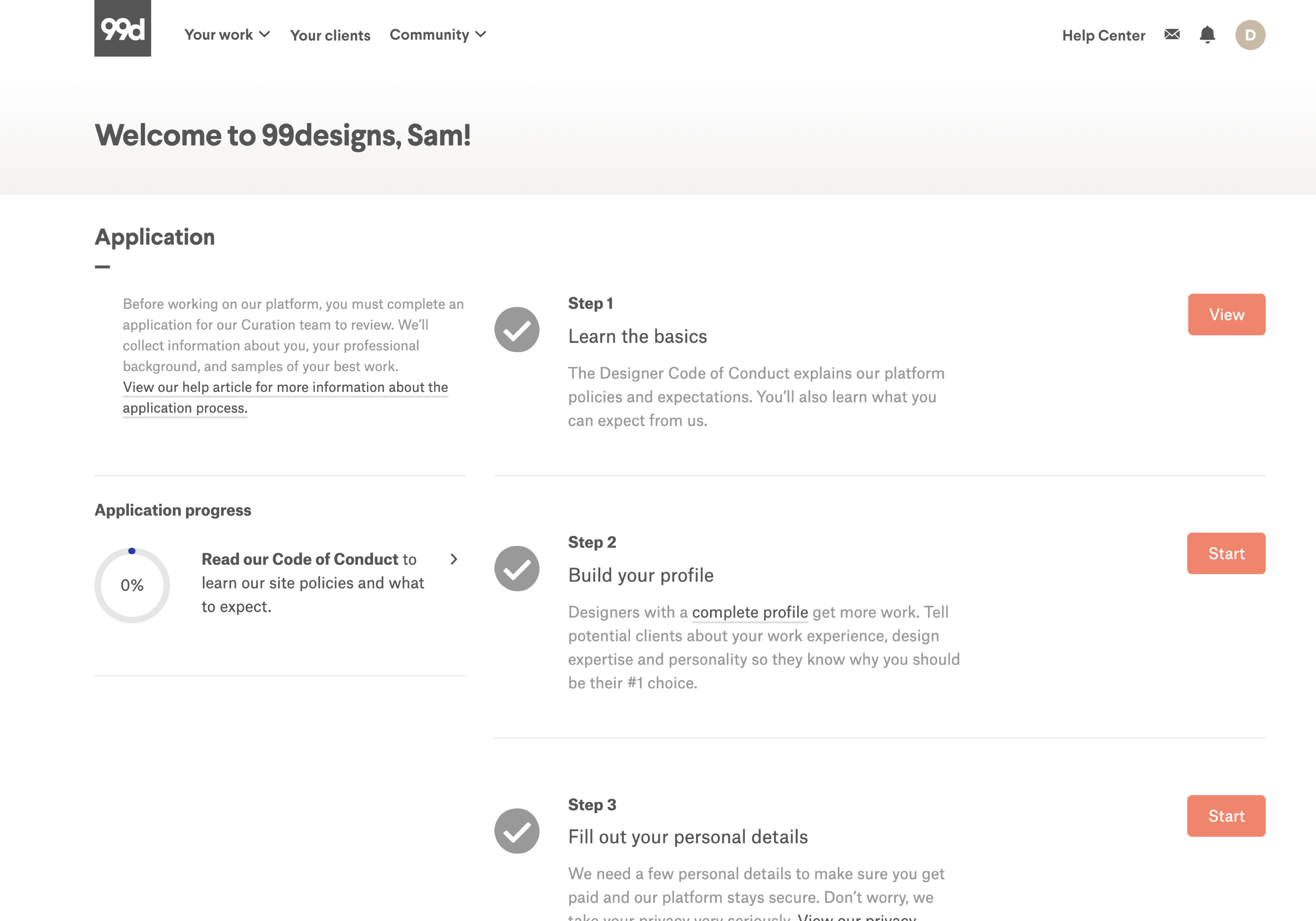Click the profile avatar in the top right
1316x921 pixels.
click(x=1249, y=34)
